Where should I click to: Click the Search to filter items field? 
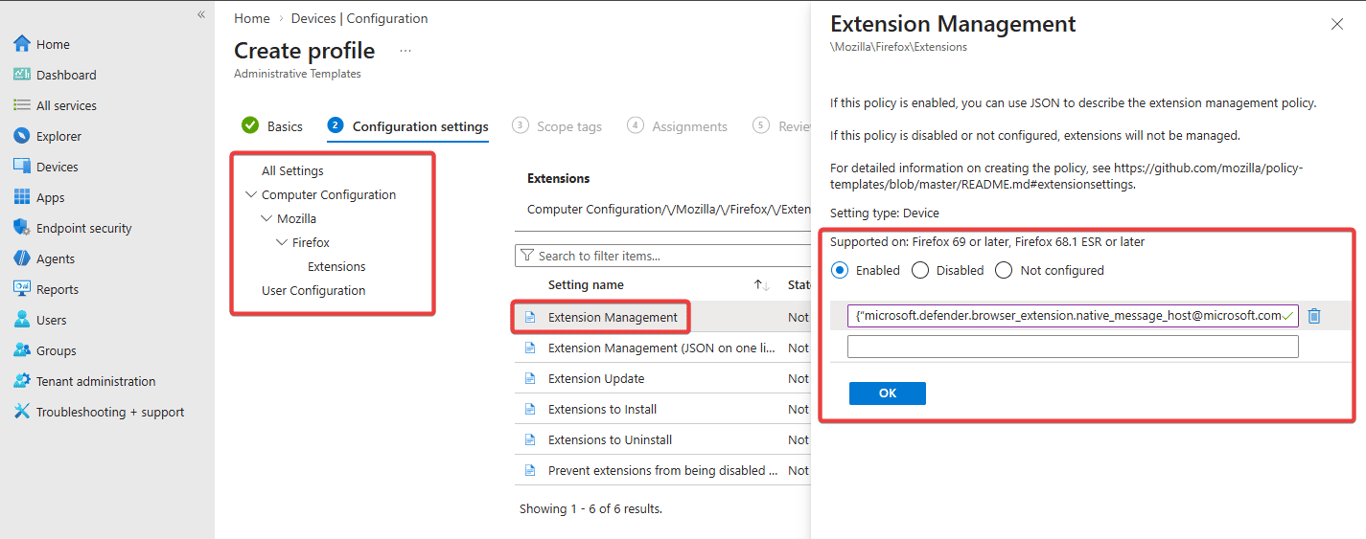[x=662, y=256]
